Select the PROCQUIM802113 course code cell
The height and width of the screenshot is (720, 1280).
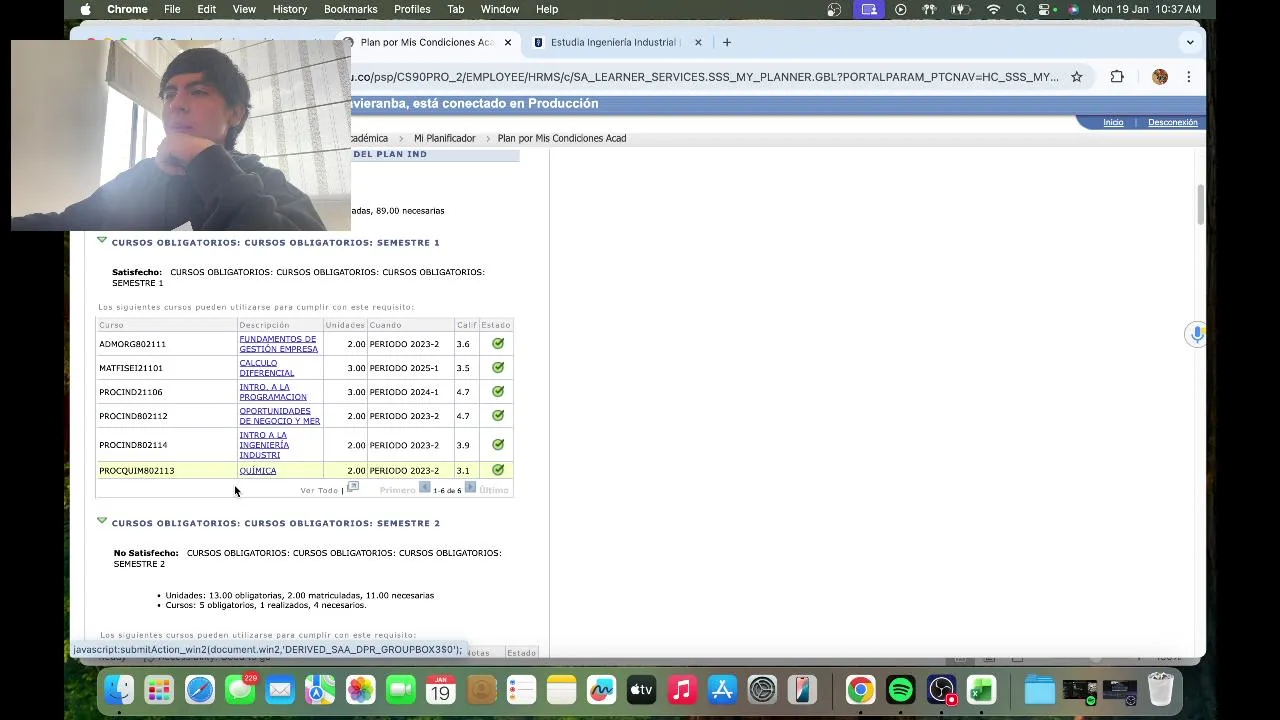(137, 471)
